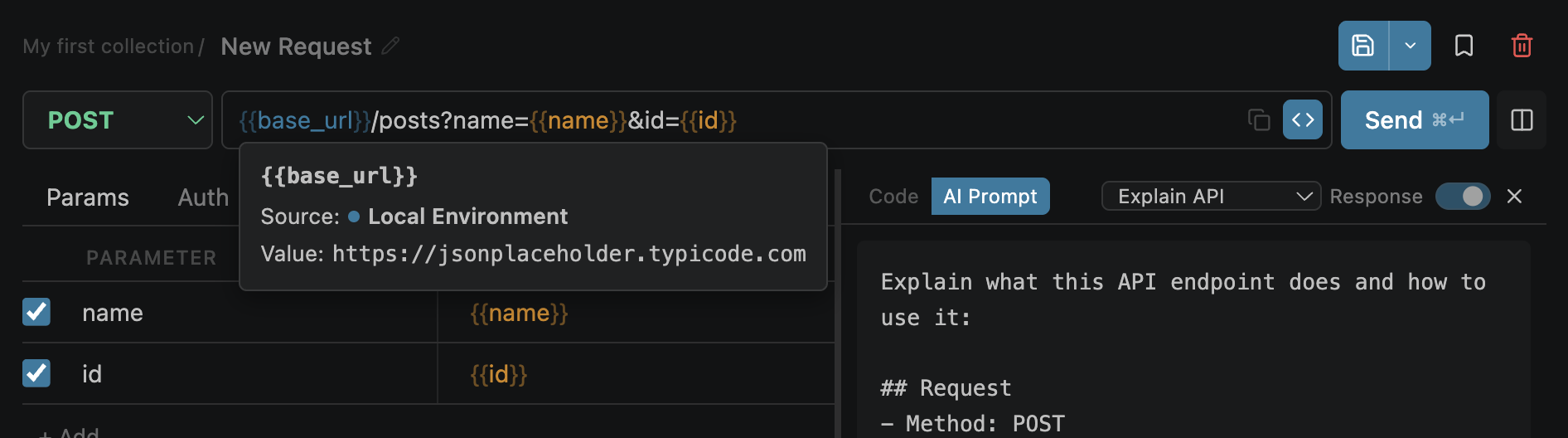Send the request
1568x438 pixels.
[1415, 120]
